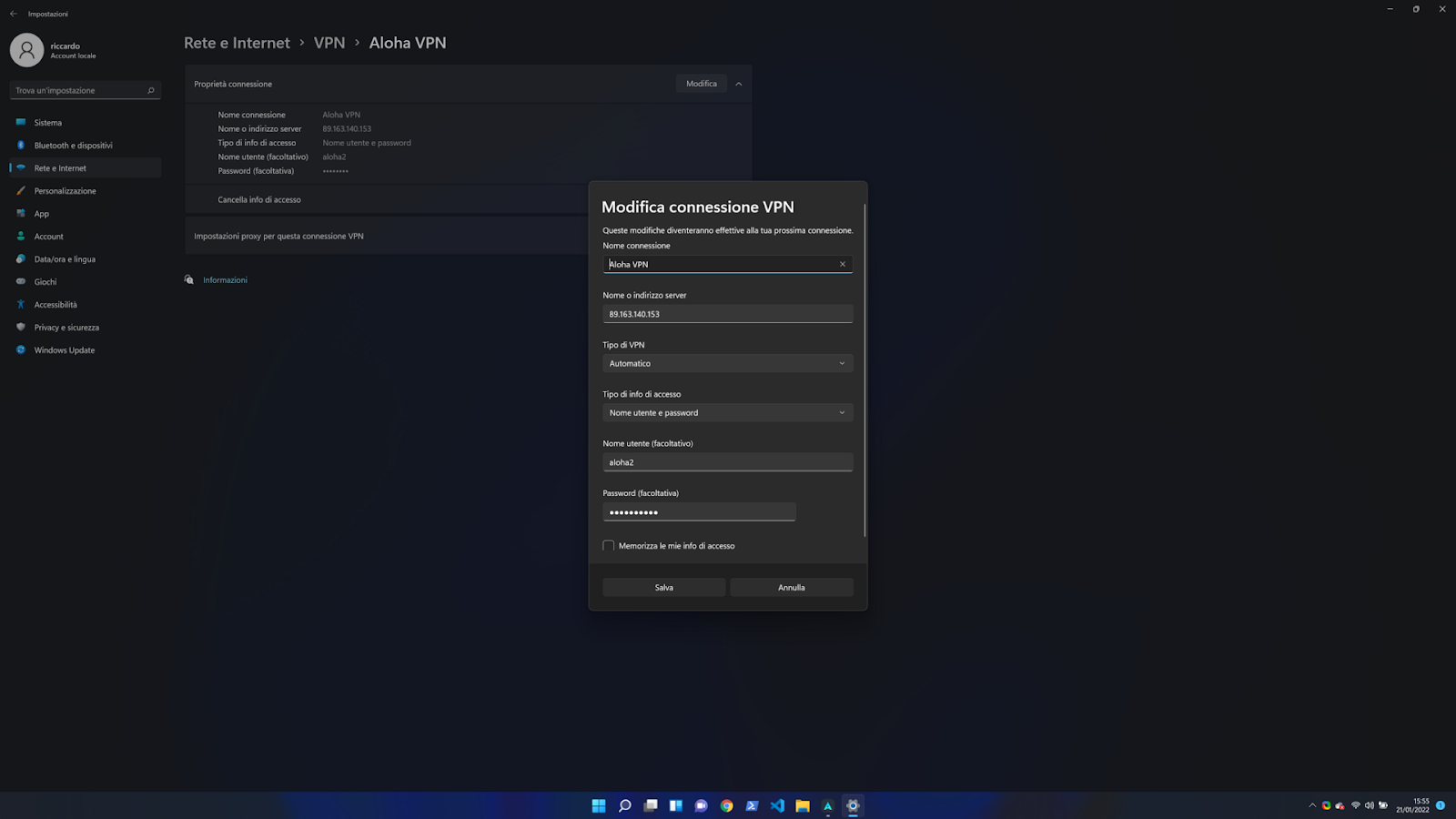Screen dimensions: 1456x819
Task: Click the Annulla button
Action: click(792, 588)
